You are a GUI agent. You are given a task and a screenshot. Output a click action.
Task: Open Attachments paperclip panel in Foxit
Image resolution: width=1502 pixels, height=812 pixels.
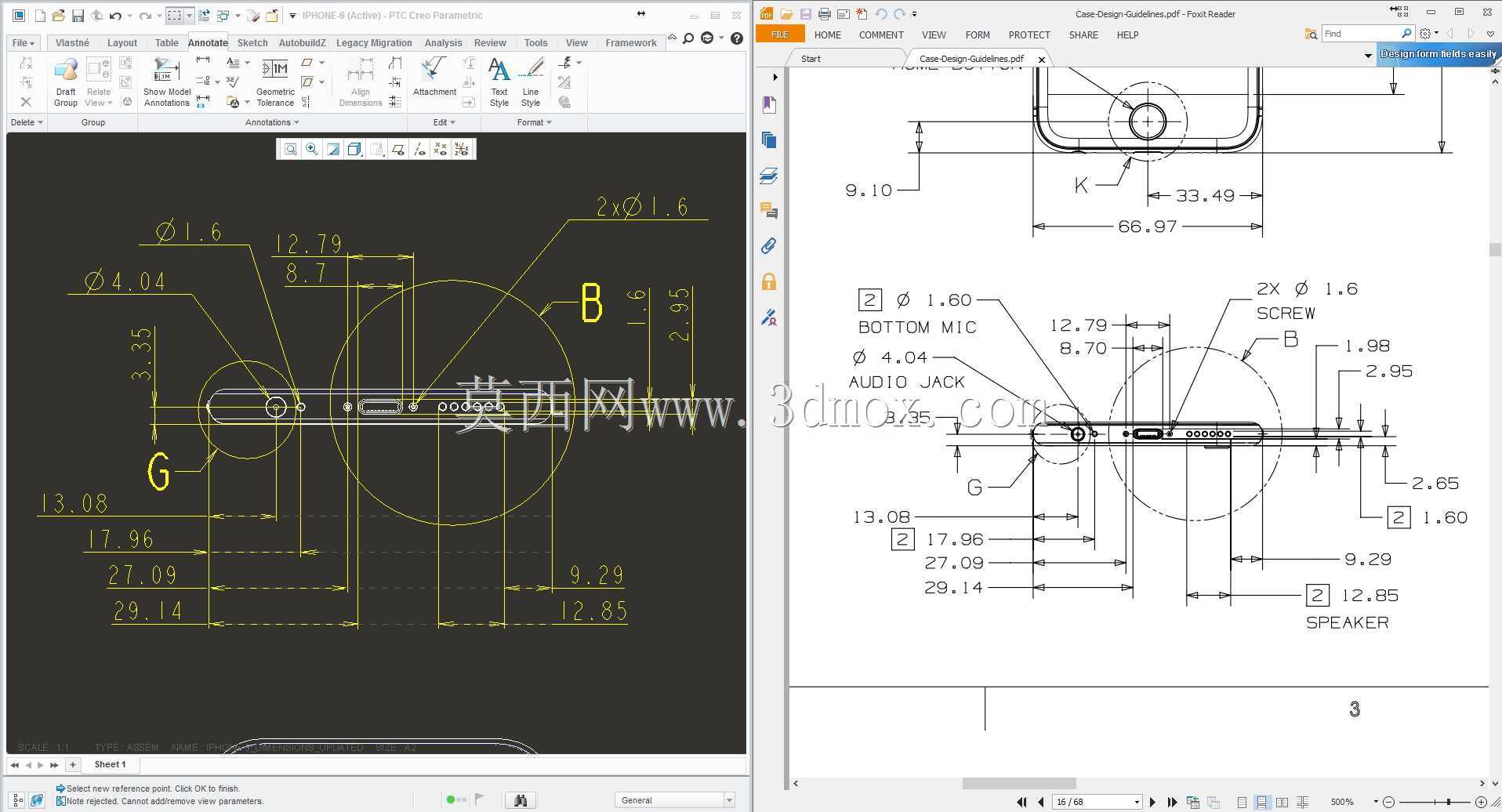coord(769,246)
